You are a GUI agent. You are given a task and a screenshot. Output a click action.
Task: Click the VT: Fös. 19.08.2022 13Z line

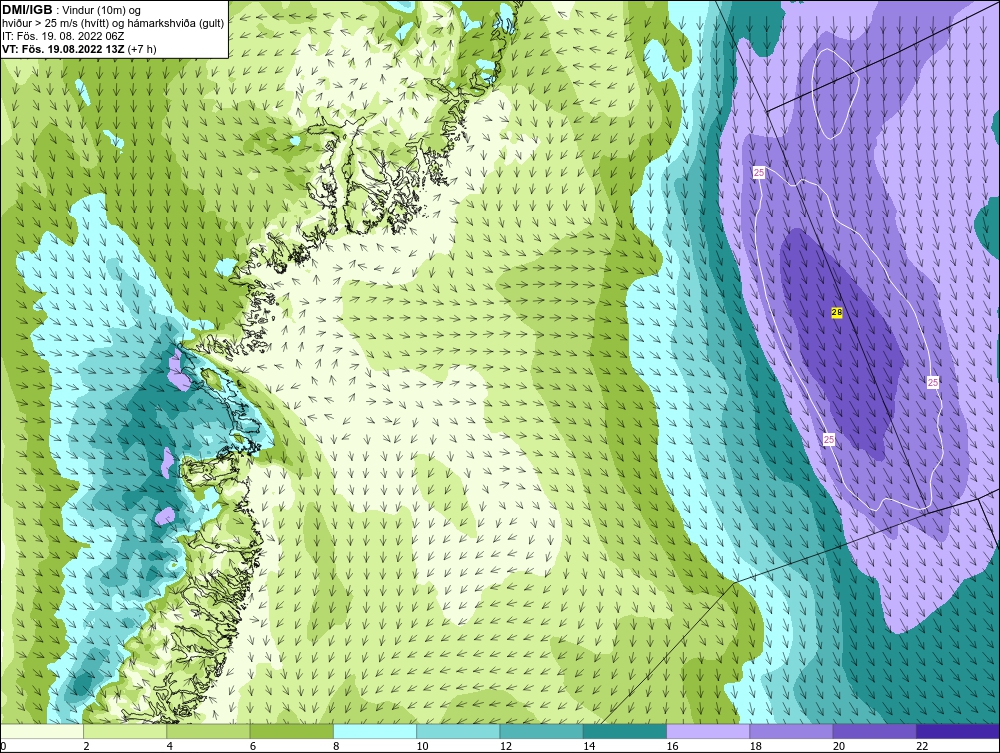click(79, 48)
